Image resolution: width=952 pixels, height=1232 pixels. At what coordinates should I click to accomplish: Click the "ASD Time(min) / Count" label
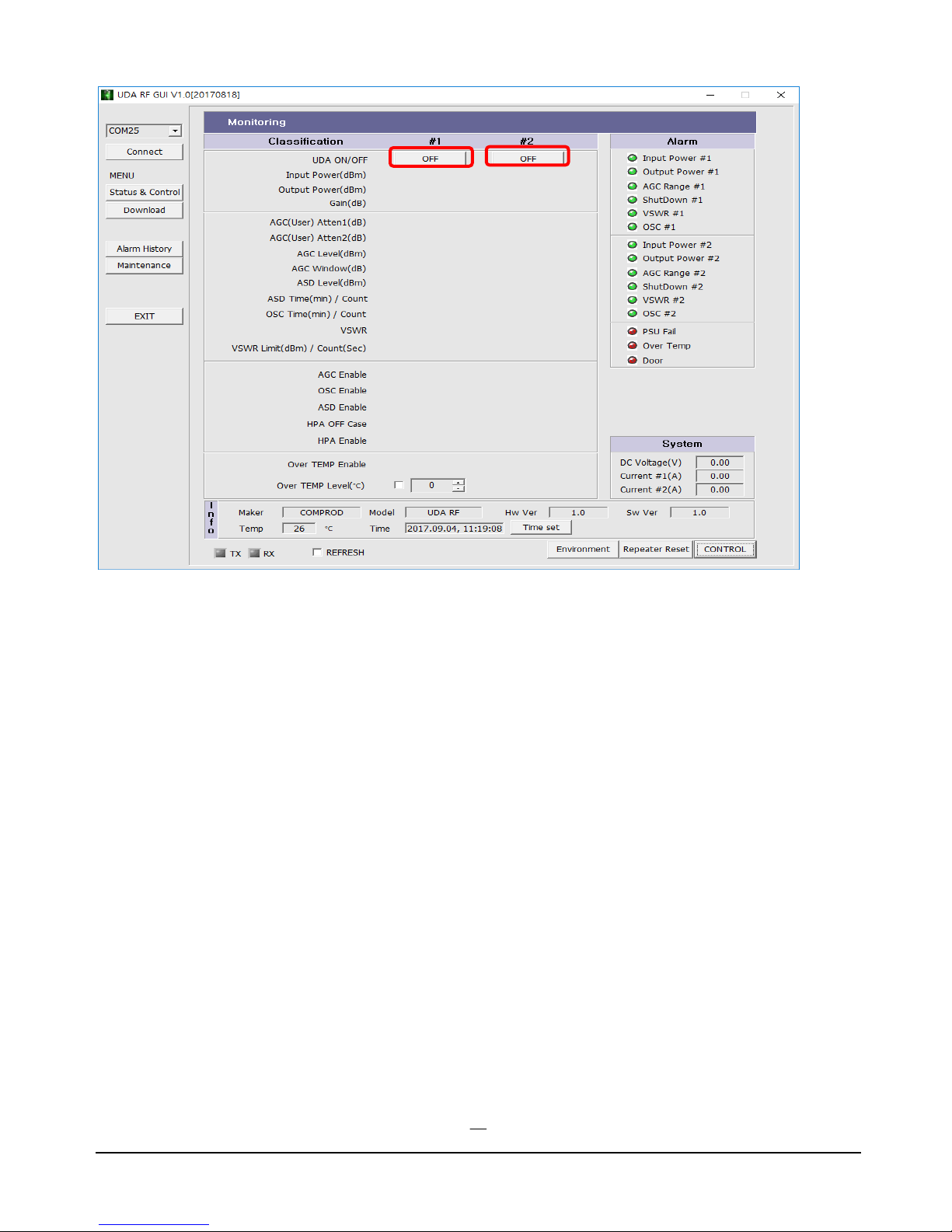[x=318, y=298]
